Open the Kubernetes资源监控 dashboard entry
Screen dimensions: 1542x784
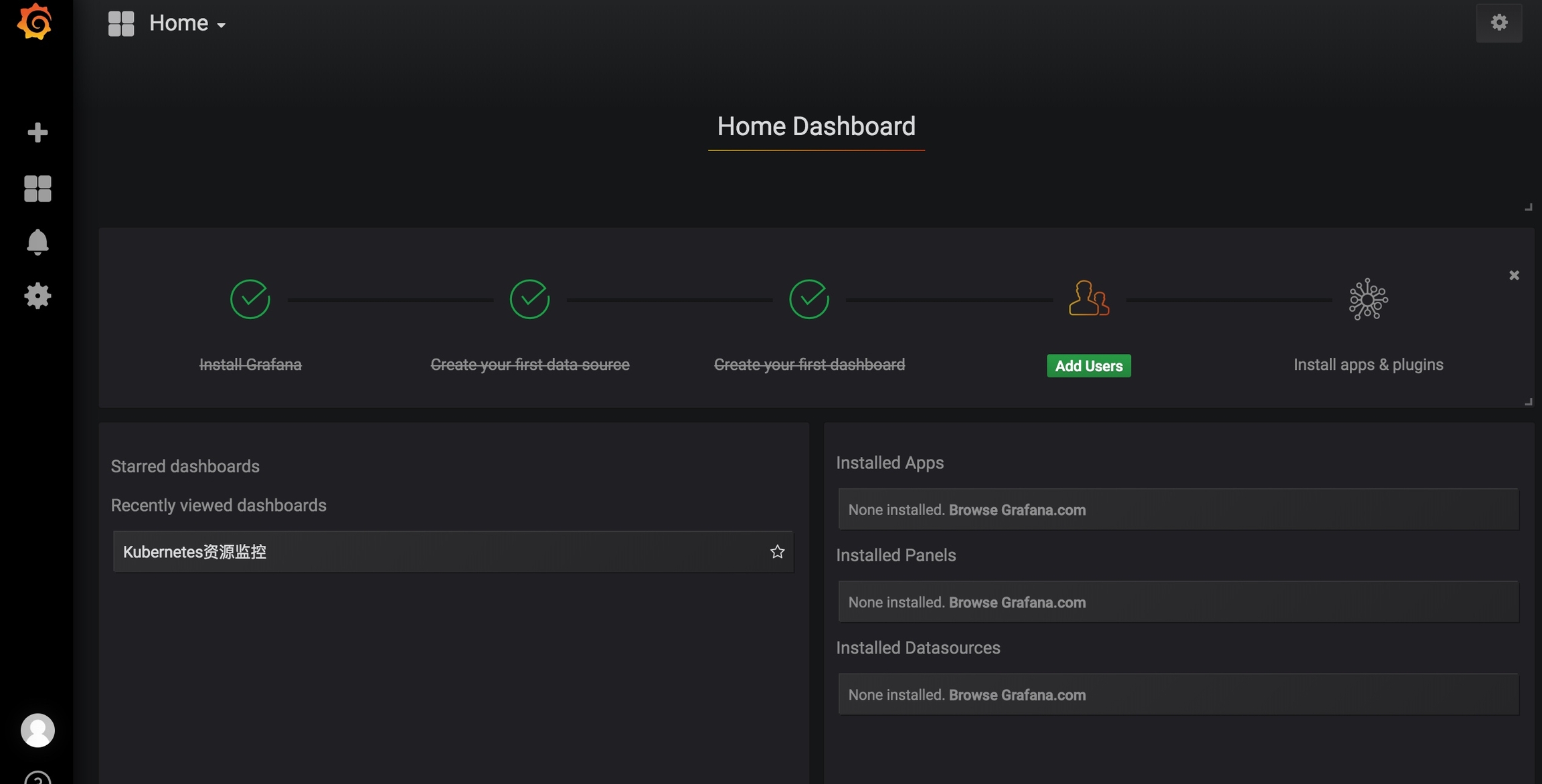pos(195,552)
